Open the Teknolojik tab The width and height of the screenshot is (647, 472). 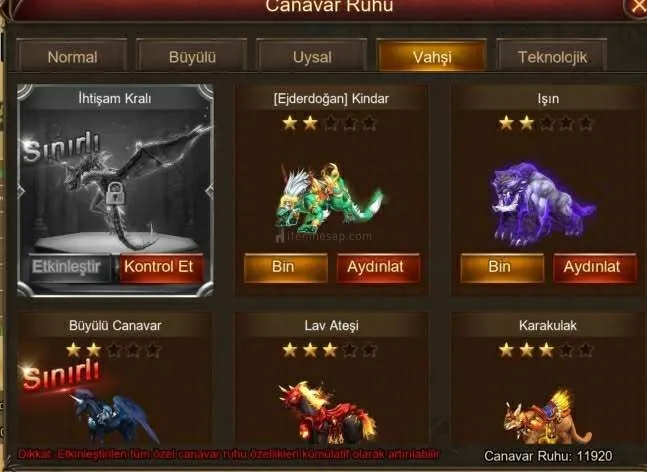pos(552,56)
